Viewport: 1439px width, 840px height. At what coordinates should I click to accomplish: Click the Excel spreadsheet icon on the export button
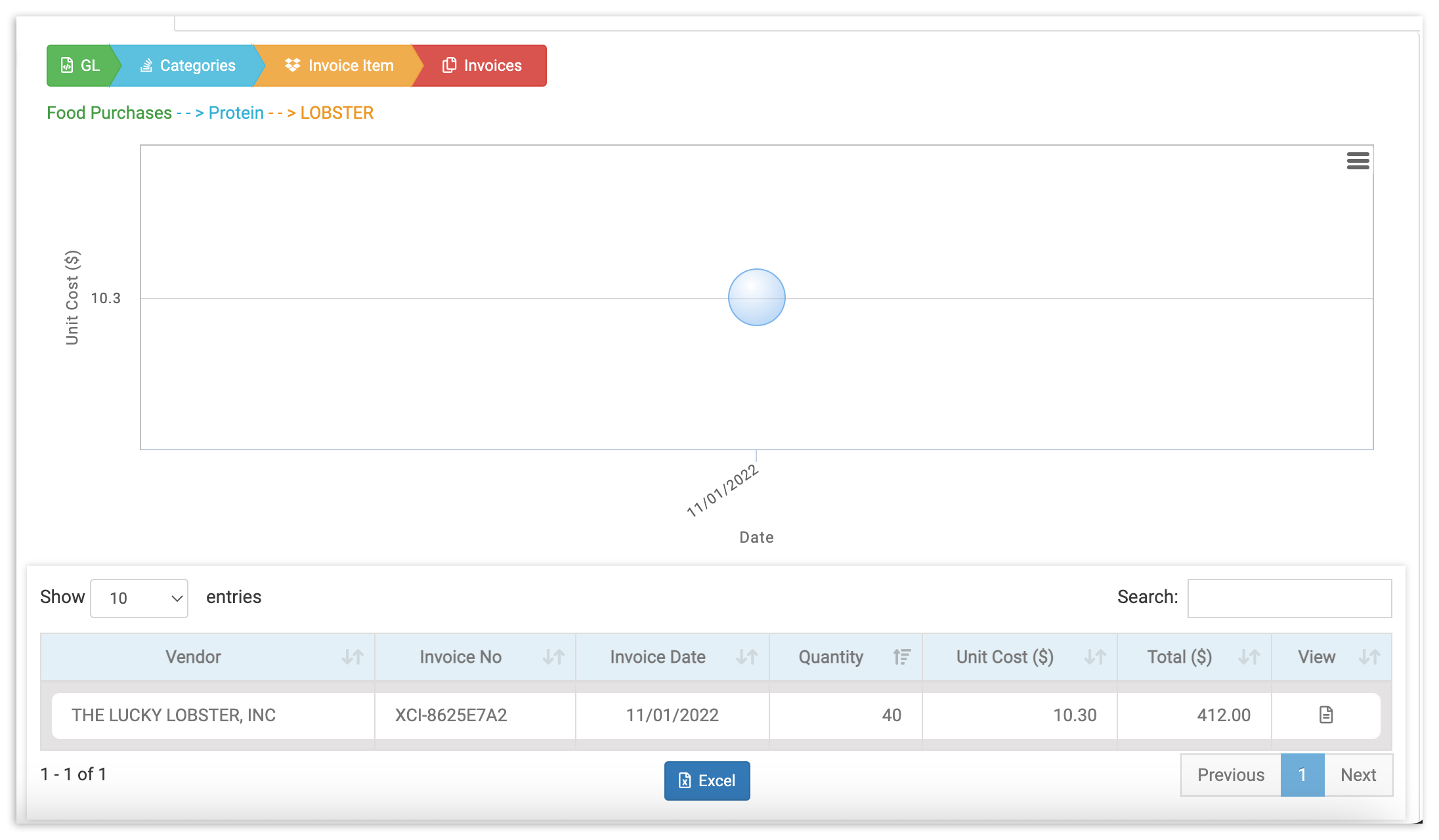pos(684,780)
